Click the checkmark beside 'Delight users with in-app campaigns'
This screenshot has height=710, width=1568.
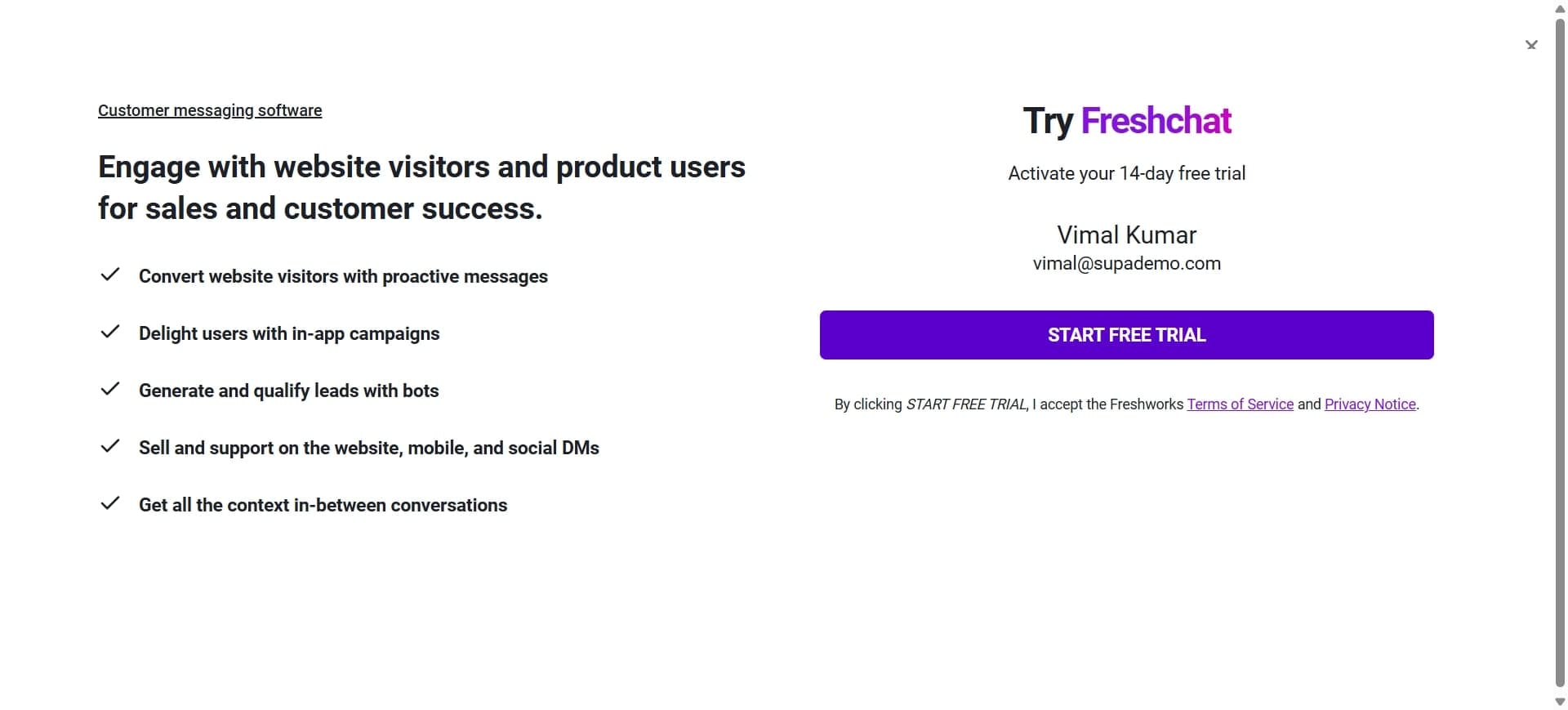coord(110,332)
